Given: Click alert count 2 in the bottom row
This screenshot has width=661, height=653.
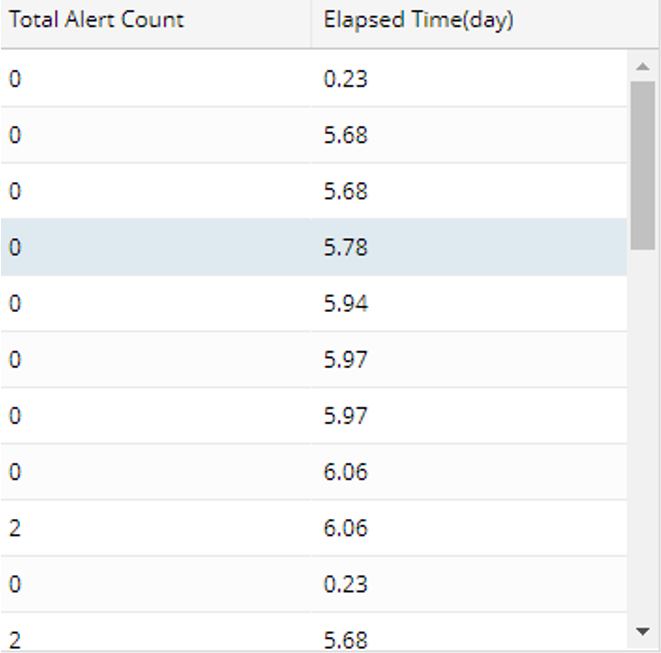Looking at the screenshot, I should 15,638.
